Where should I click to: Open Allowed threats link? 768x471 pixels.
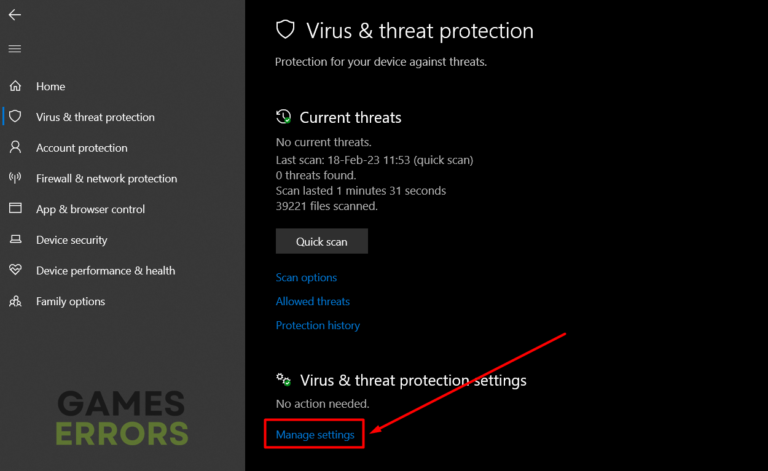(313, 301)
